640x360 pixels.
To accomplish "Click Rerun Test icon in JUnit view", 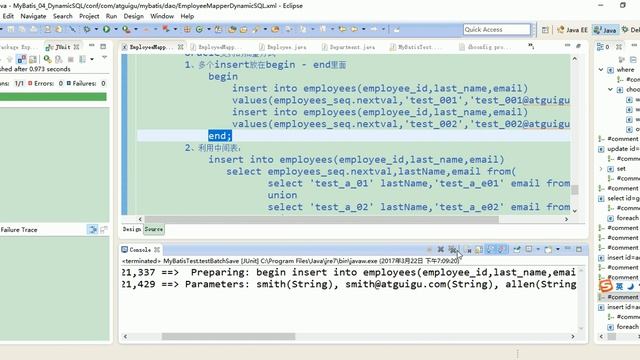I will 47,59.
